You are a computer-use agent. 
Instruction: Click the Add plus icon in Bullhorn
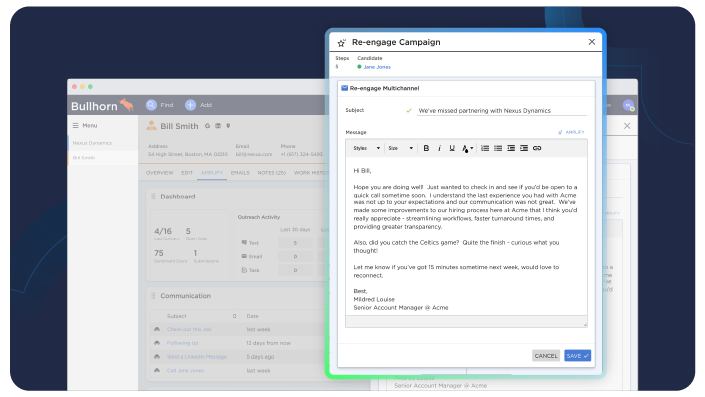click(191, 105)
